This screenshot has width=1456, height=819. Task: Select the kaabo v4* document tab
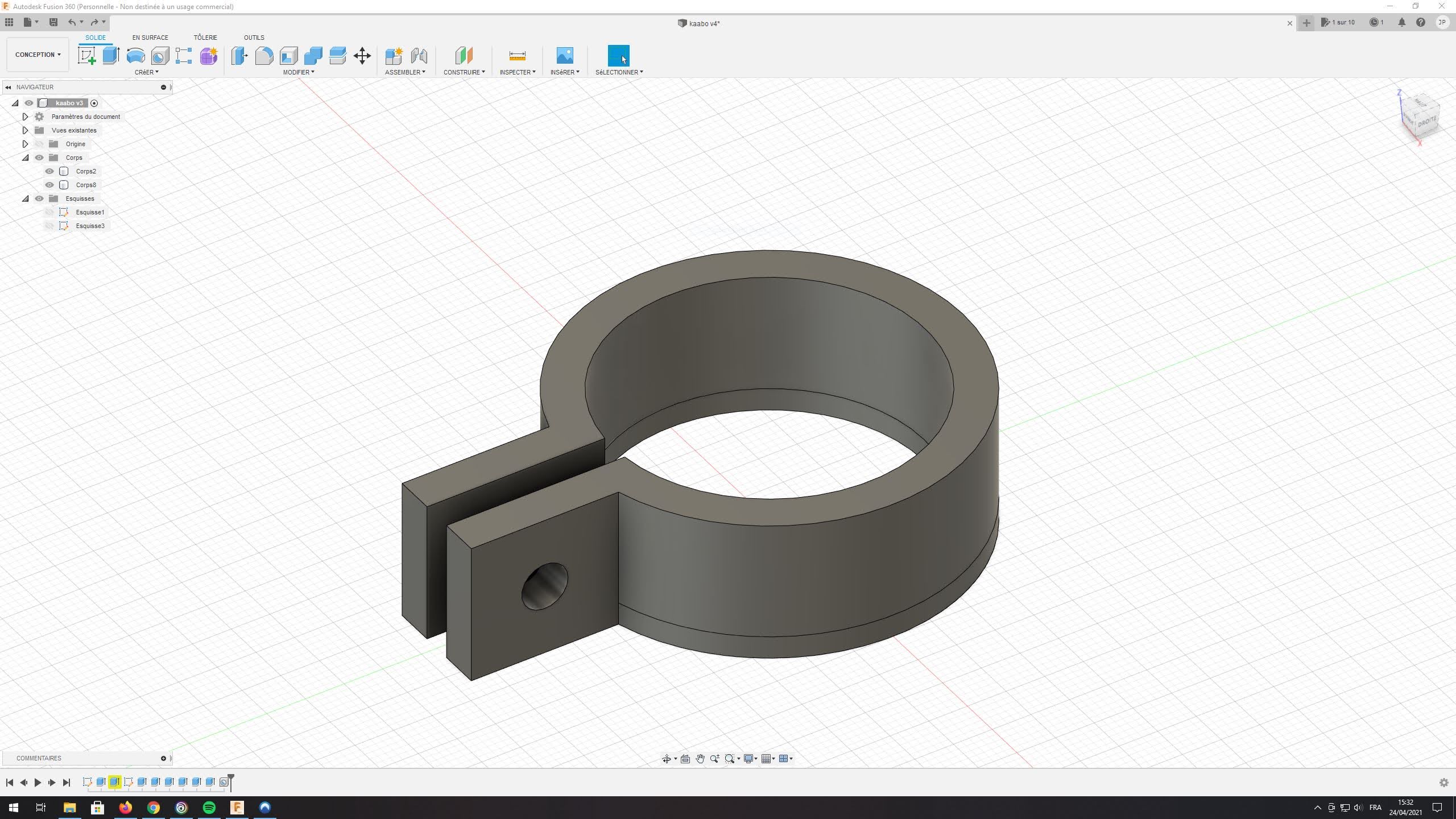pos(699,23)
